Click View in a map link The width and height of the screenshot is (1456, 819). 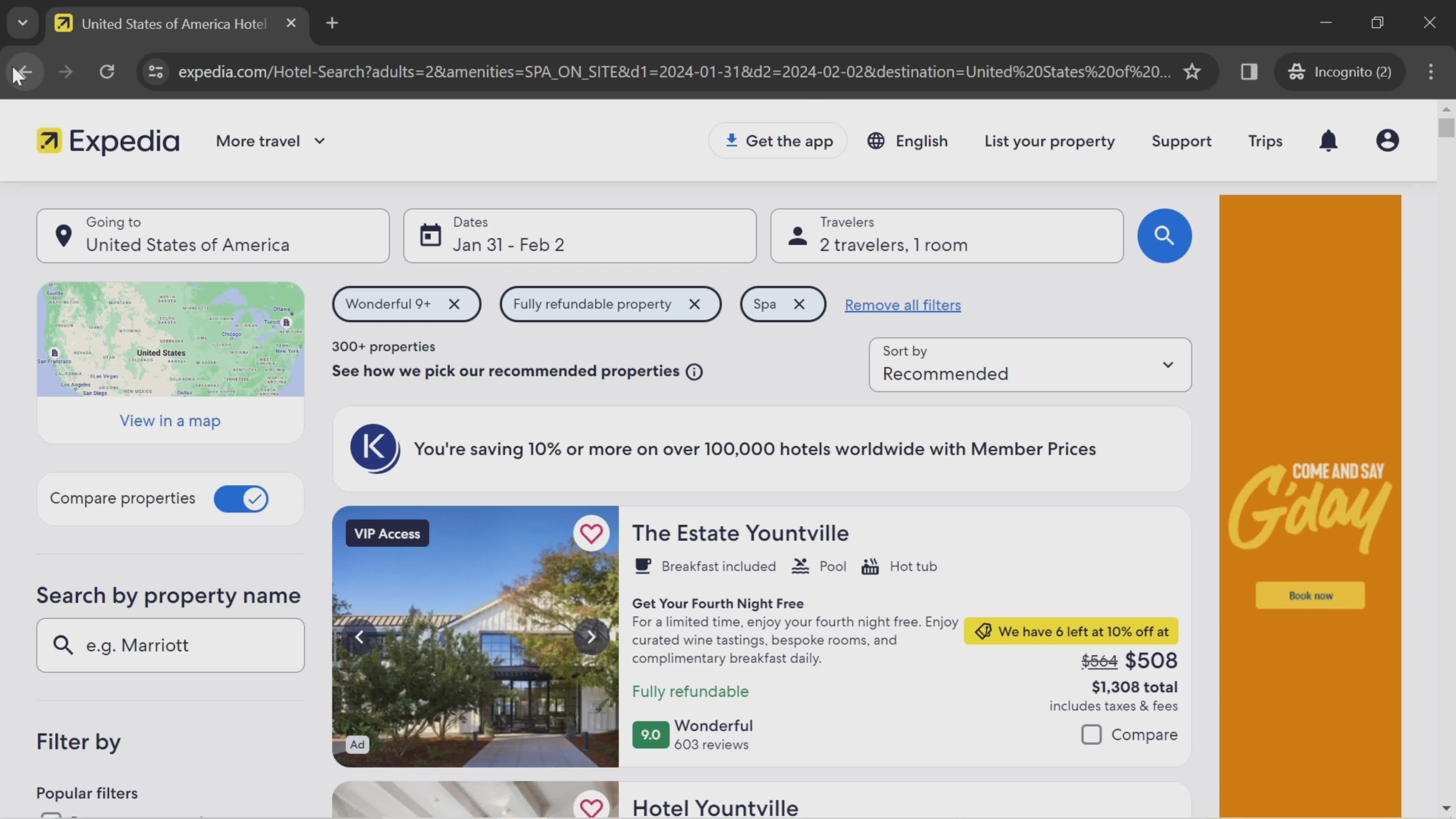point(170,420)
